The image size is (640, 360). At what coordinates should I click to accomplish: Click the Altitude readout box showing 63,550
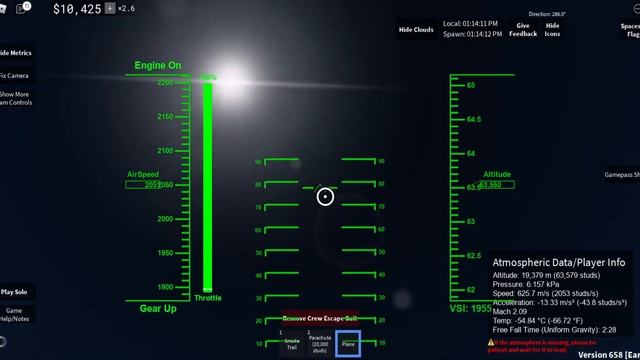click(496, 185)
